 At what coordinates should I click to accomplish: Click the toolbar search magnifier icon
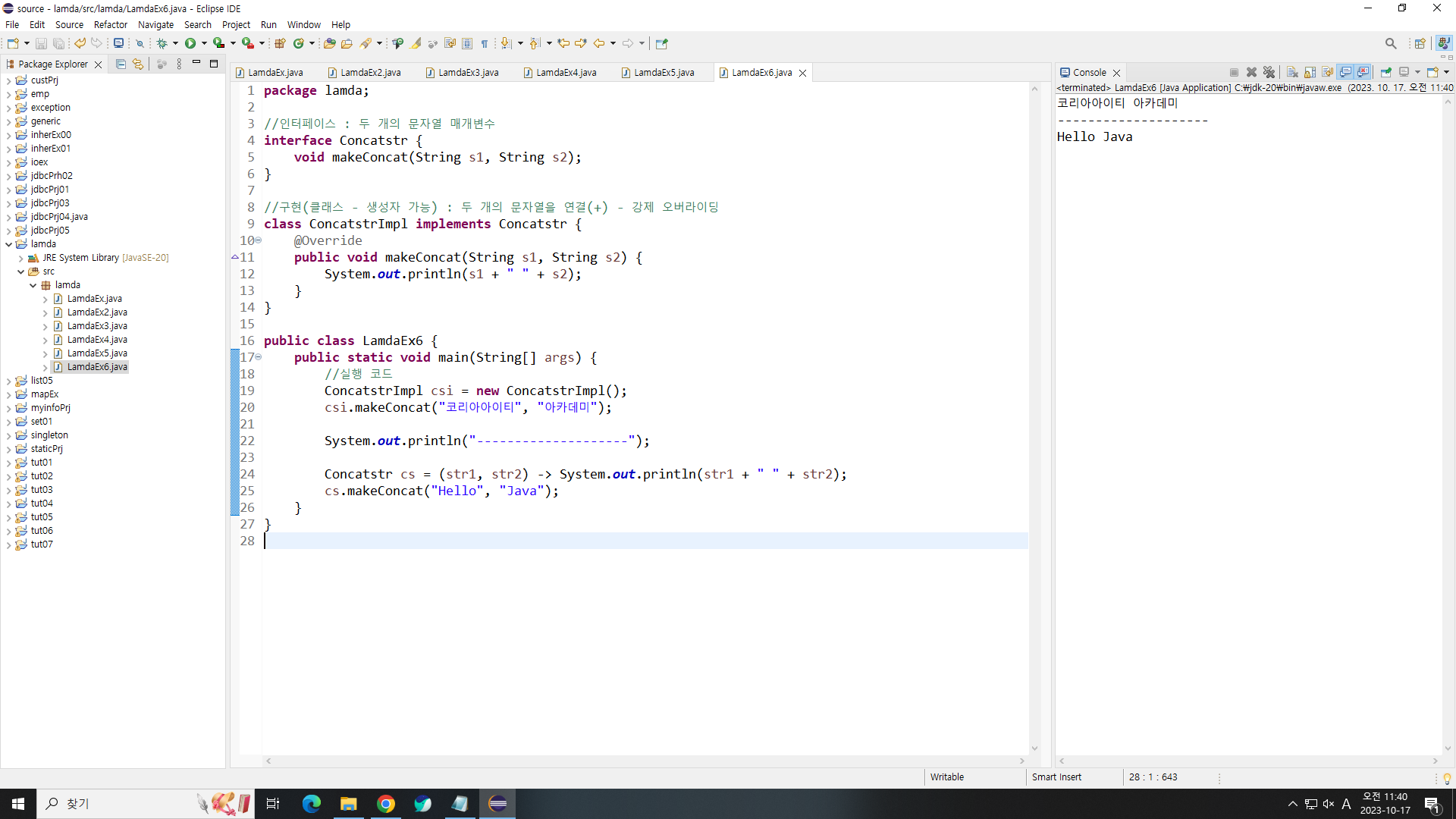tap(1390, 43)
